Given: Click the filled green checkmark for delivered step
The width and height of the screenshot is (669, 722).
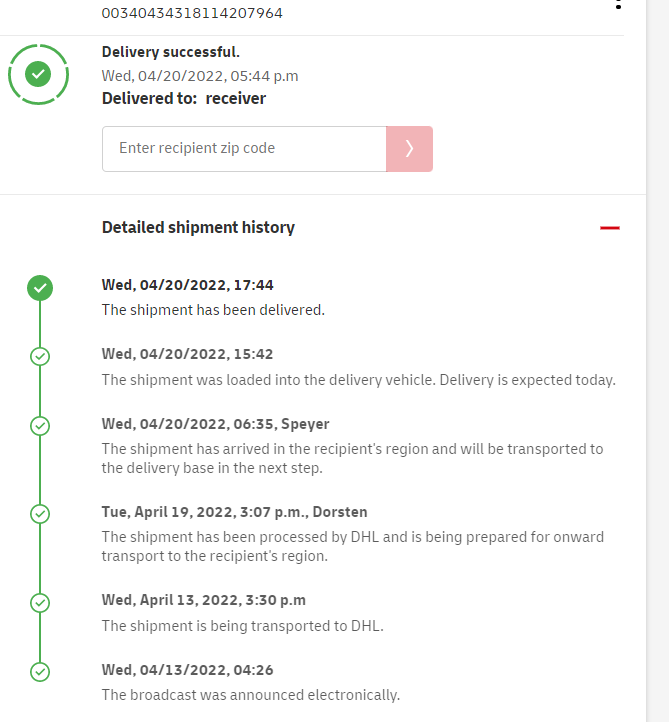Looking at the screenshot, I should [40, 288].
